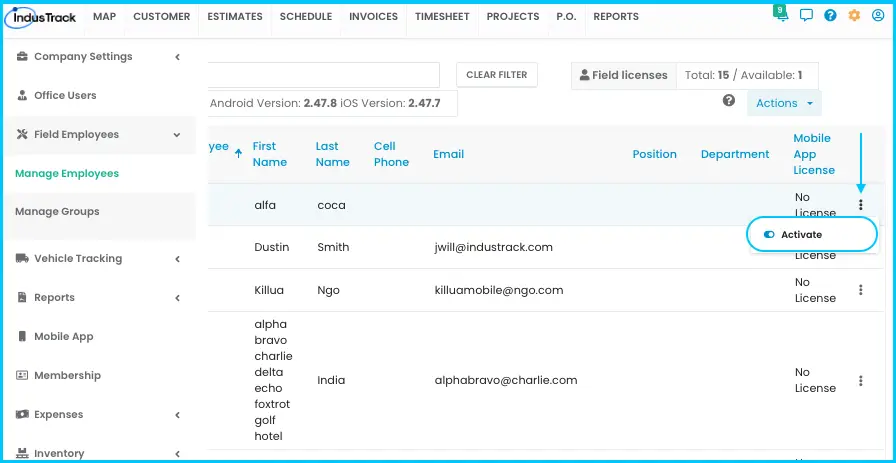Click the last name coca
Image resolution: width=896 pixels, height=463 pixels.
click(331, 205)
